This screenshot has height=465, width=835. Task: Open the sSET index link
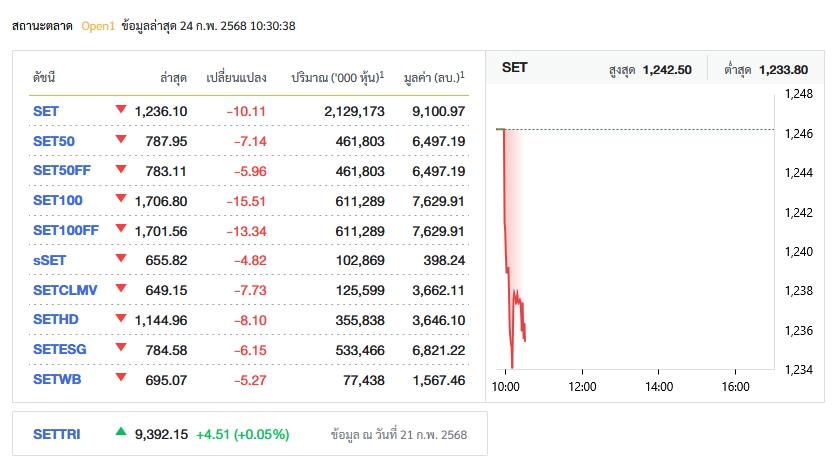pyautogui.click(x=49, y=260)
